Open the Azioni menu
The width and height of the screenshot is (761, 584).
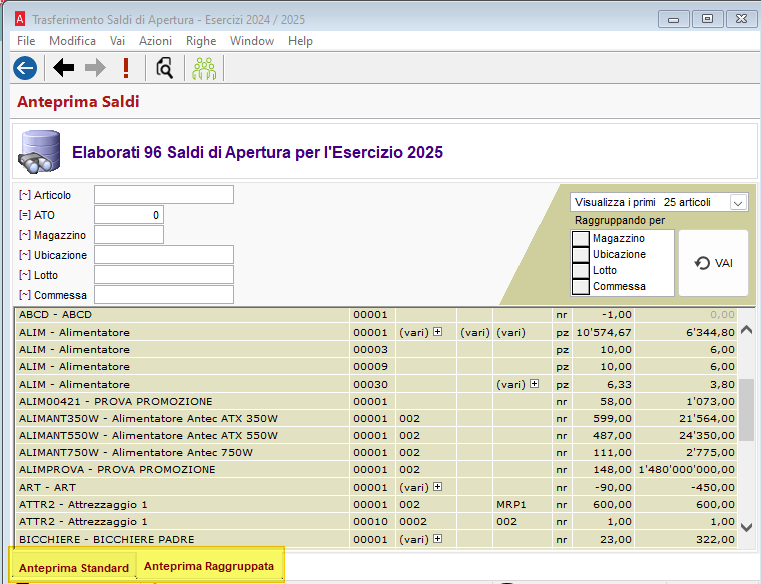pos(155,41)
